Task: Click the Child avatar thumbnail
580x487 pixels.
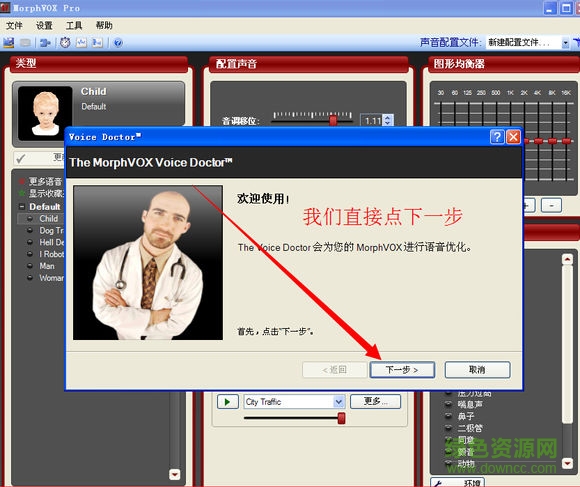Action: point(45,113)
